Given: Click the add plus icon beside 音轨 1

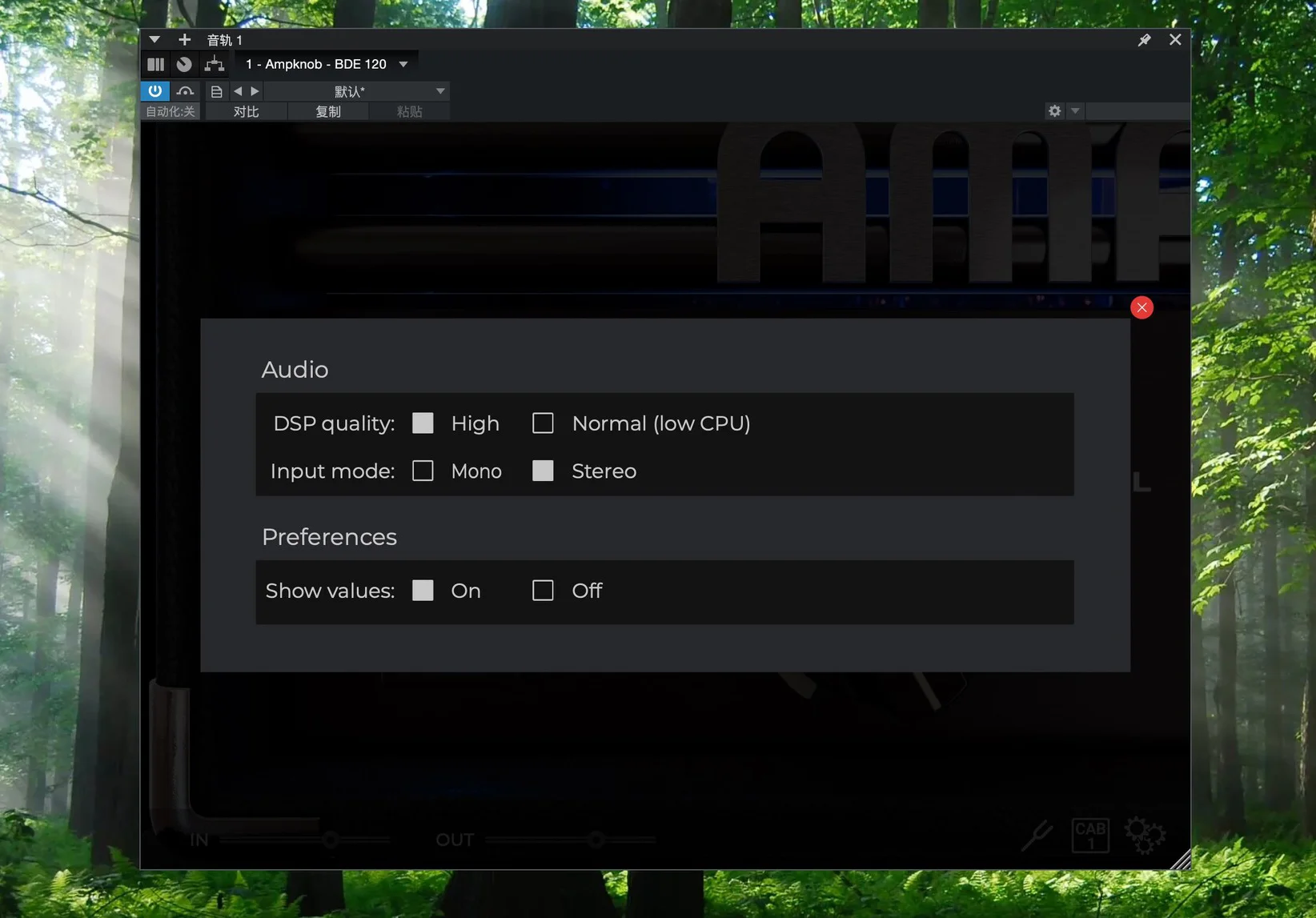Looking at the screenshot, I should click(184, 39).
